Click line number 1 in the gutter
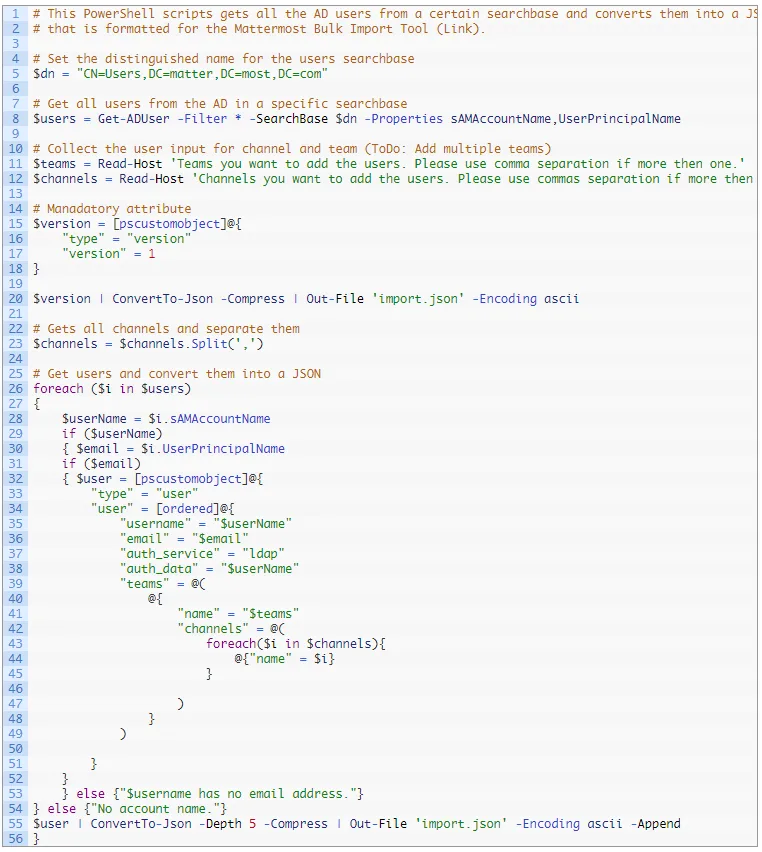Screen dimensions: 762x852 pyautogui.click(x=16, y=14)
